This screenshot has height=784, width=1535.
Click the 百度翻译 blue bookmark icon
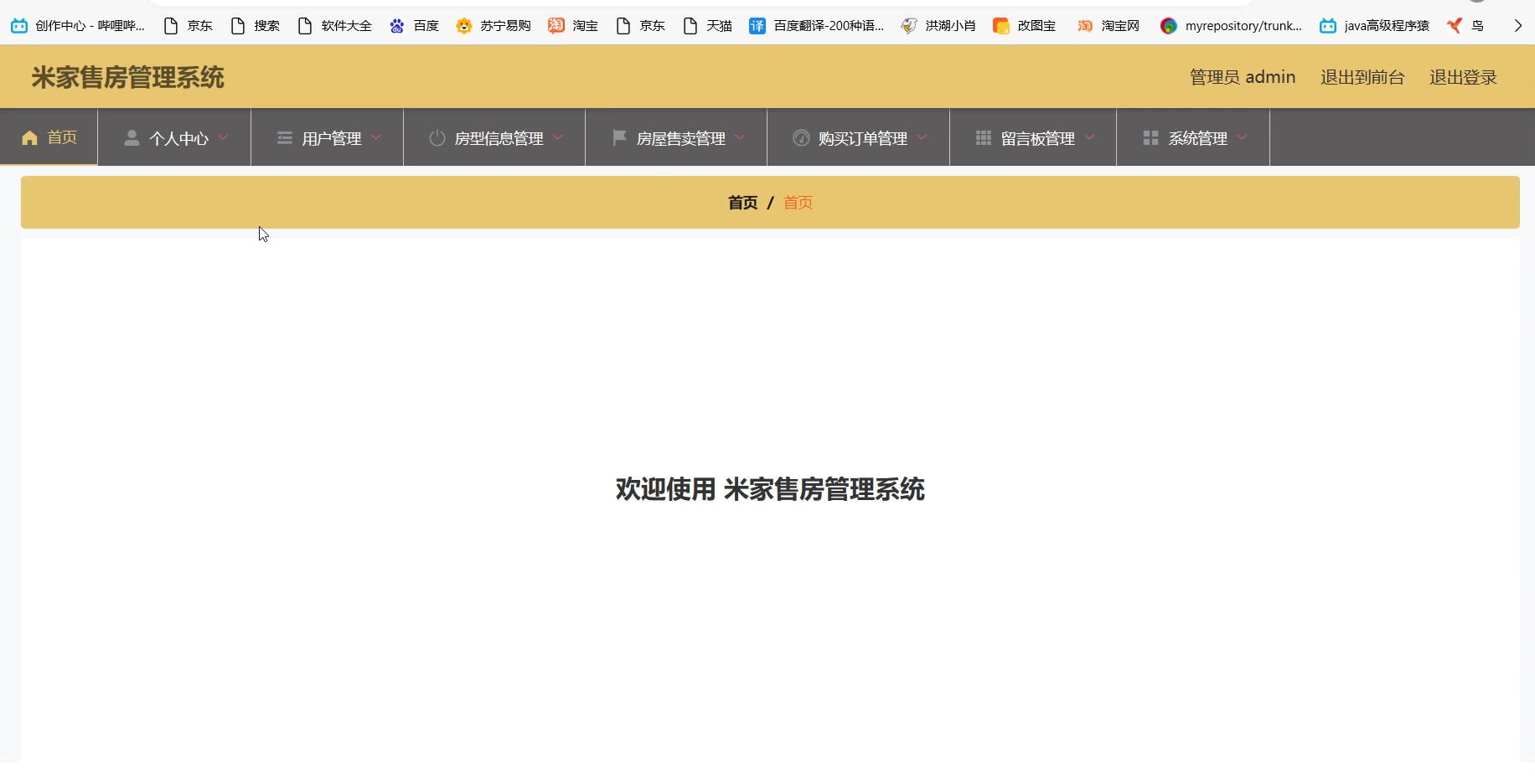(x=757, y=26)
